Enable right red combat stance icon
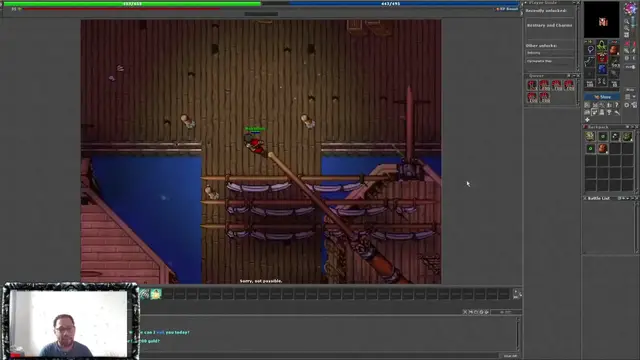Screen dimensions: 640x360 634,43
